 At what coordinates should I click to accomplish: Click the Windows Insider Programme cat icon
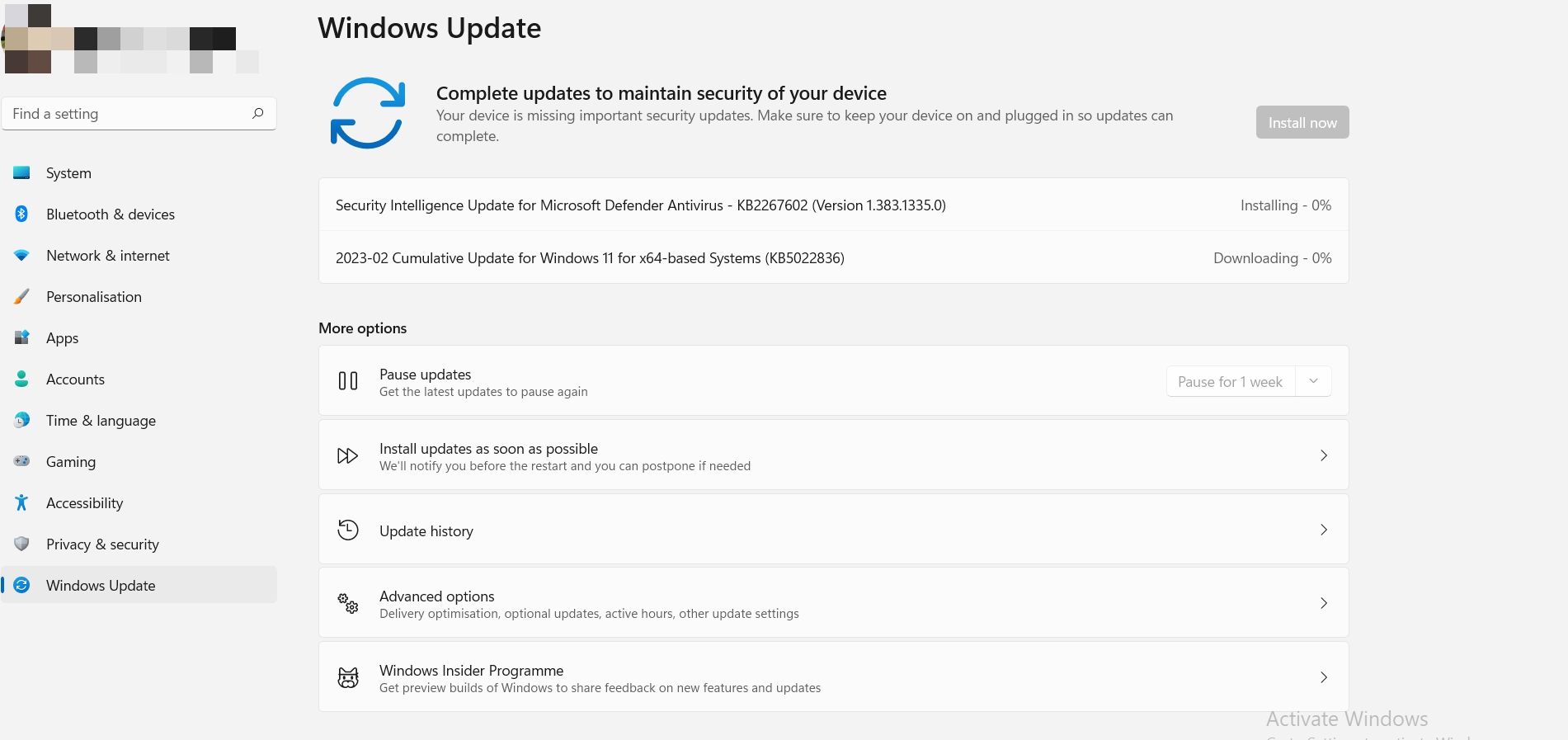348,678
